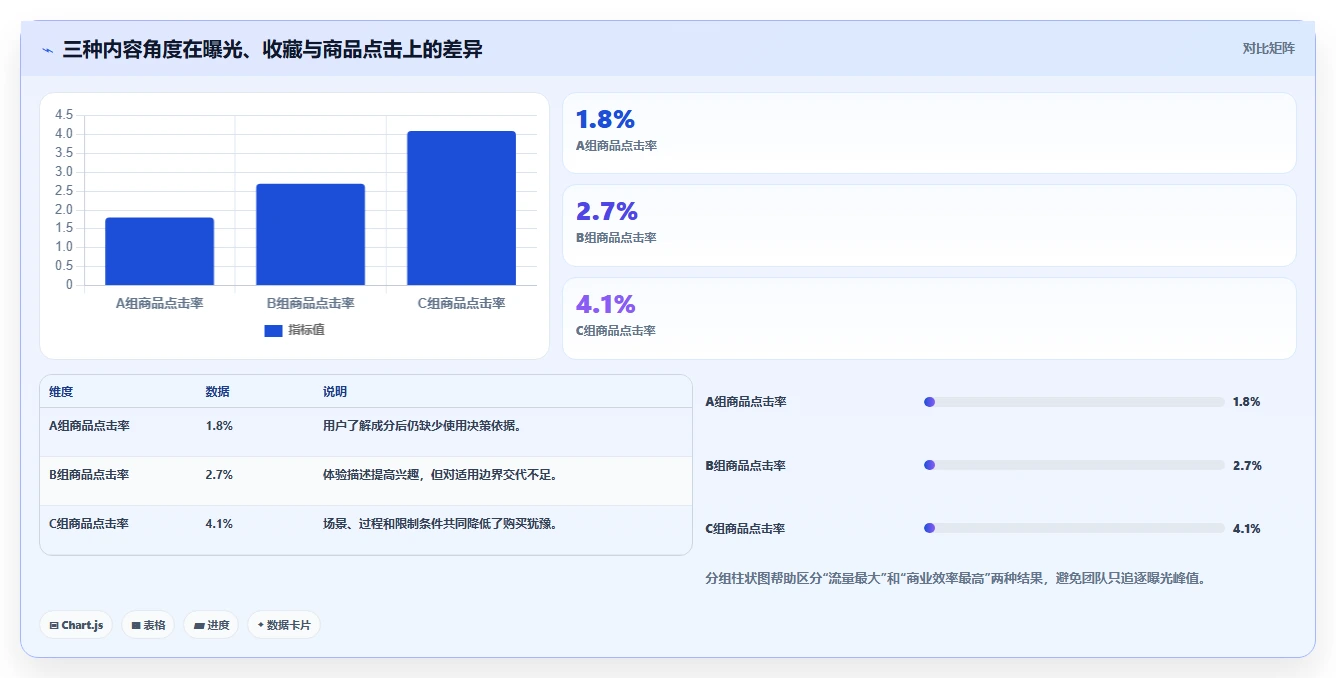Click the 维度 column header
1336x678 pixels.
point(61,392)
